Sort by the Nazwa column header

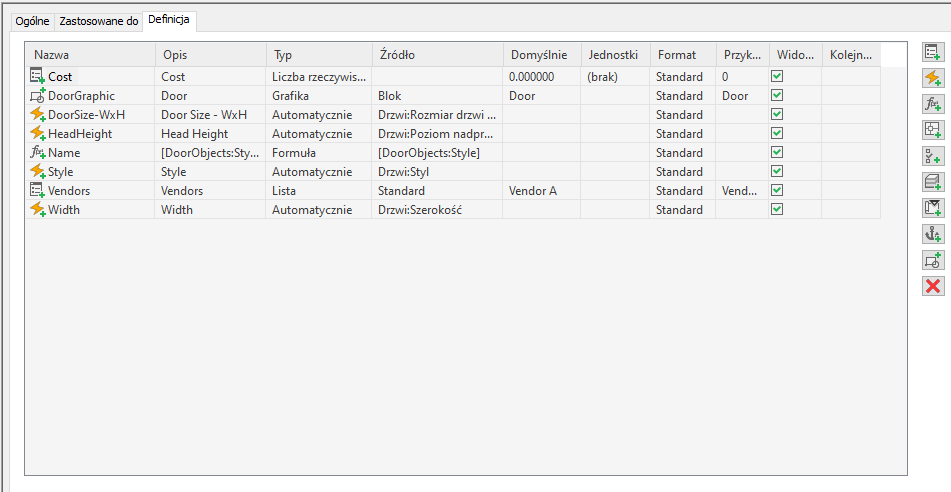pos(90,55)
